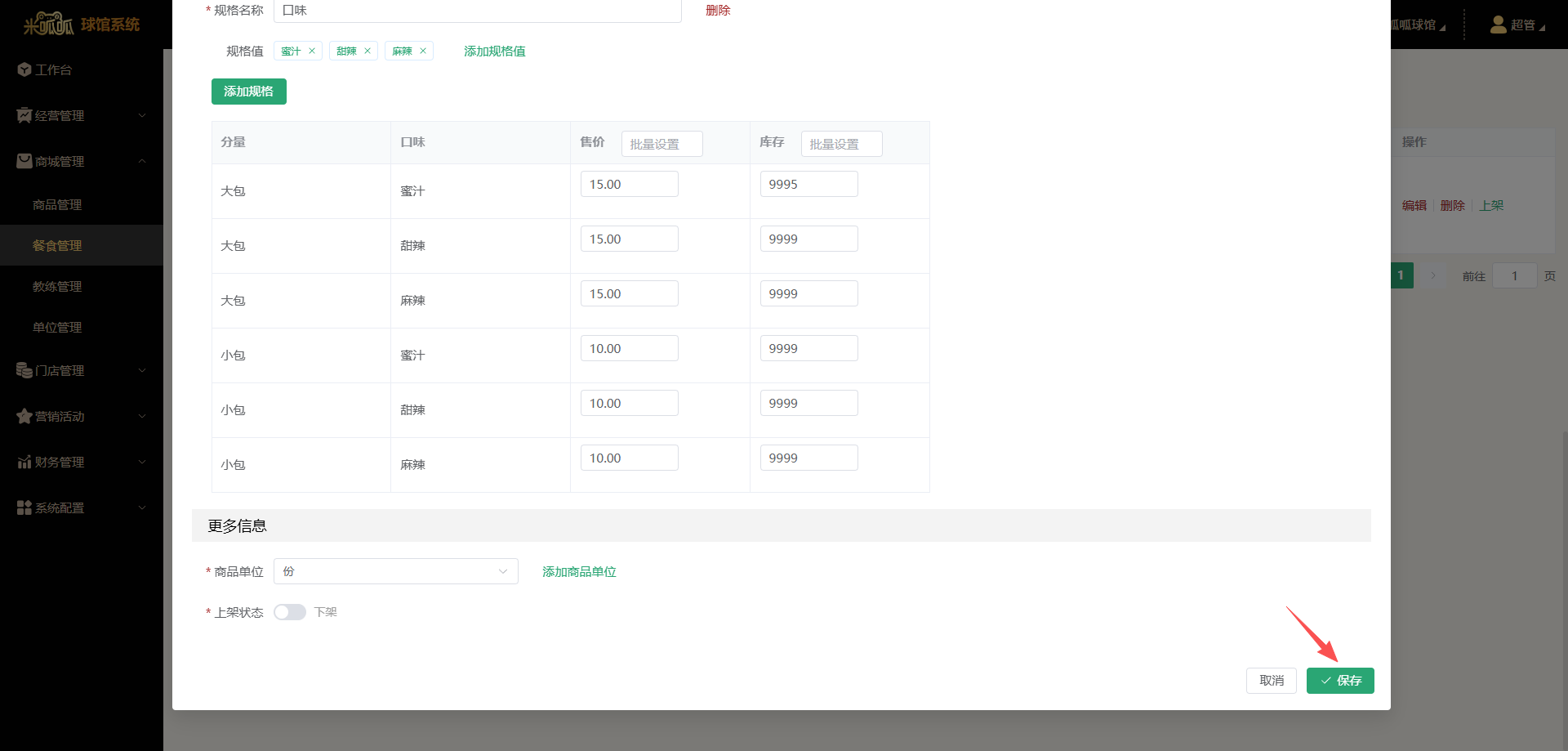This screenshot has height=751, width=1568.
Task: Click the 取消 button
Action: pos(1271,681)
